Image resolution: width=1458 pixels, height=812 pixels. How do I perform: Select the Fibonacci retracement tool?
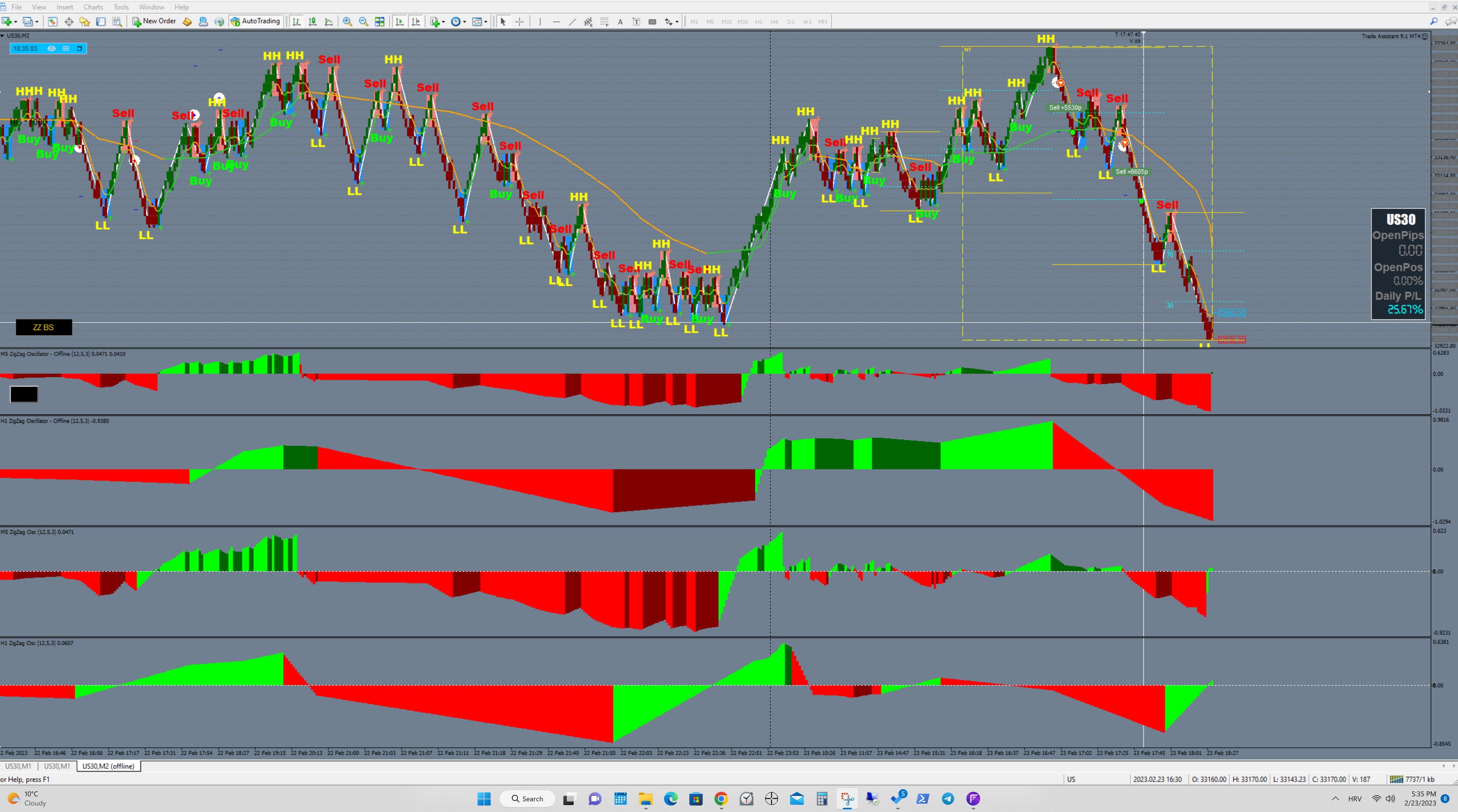604,21
